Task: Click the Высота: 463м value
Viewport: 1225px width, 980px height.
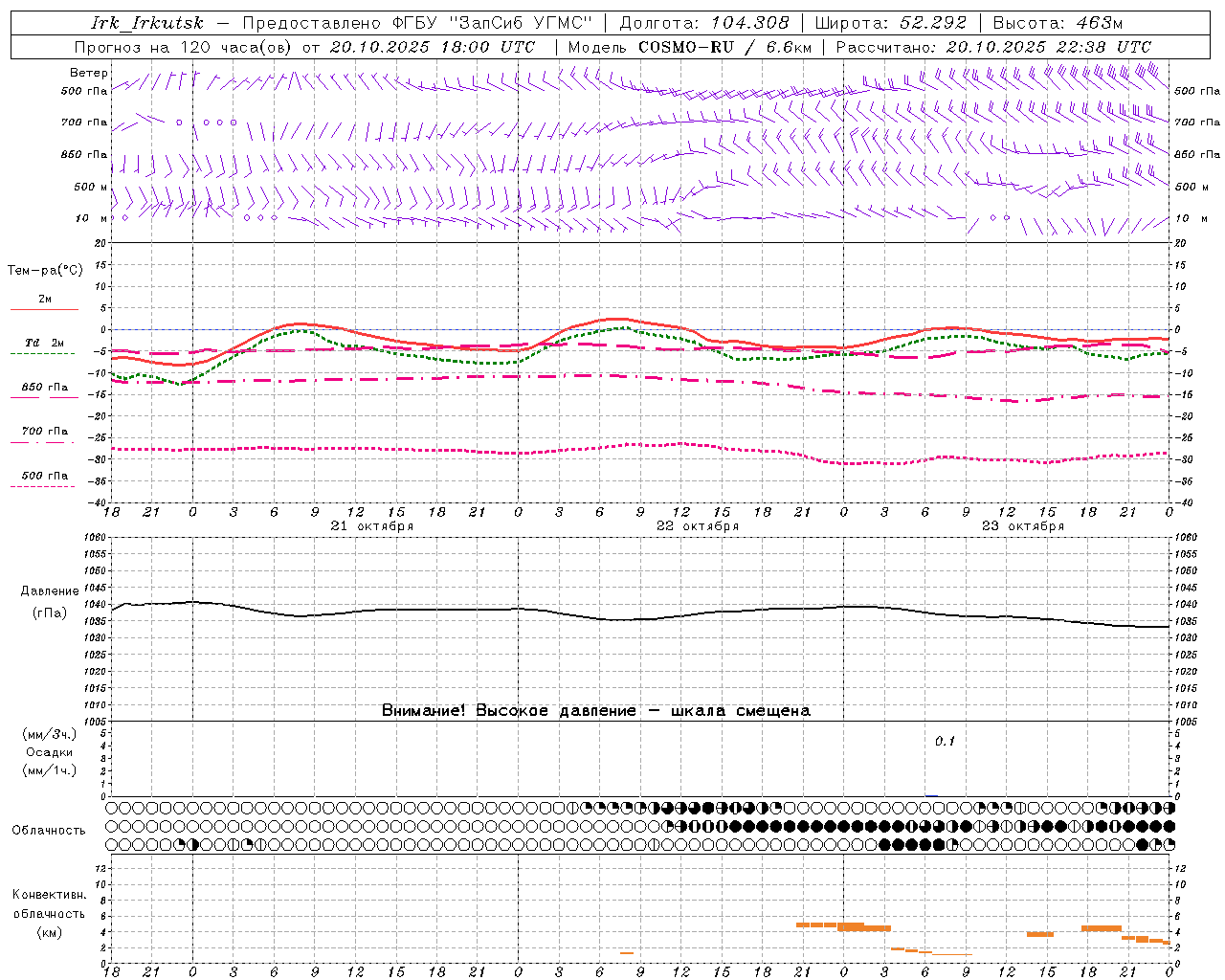Action: coord(1058,23)
